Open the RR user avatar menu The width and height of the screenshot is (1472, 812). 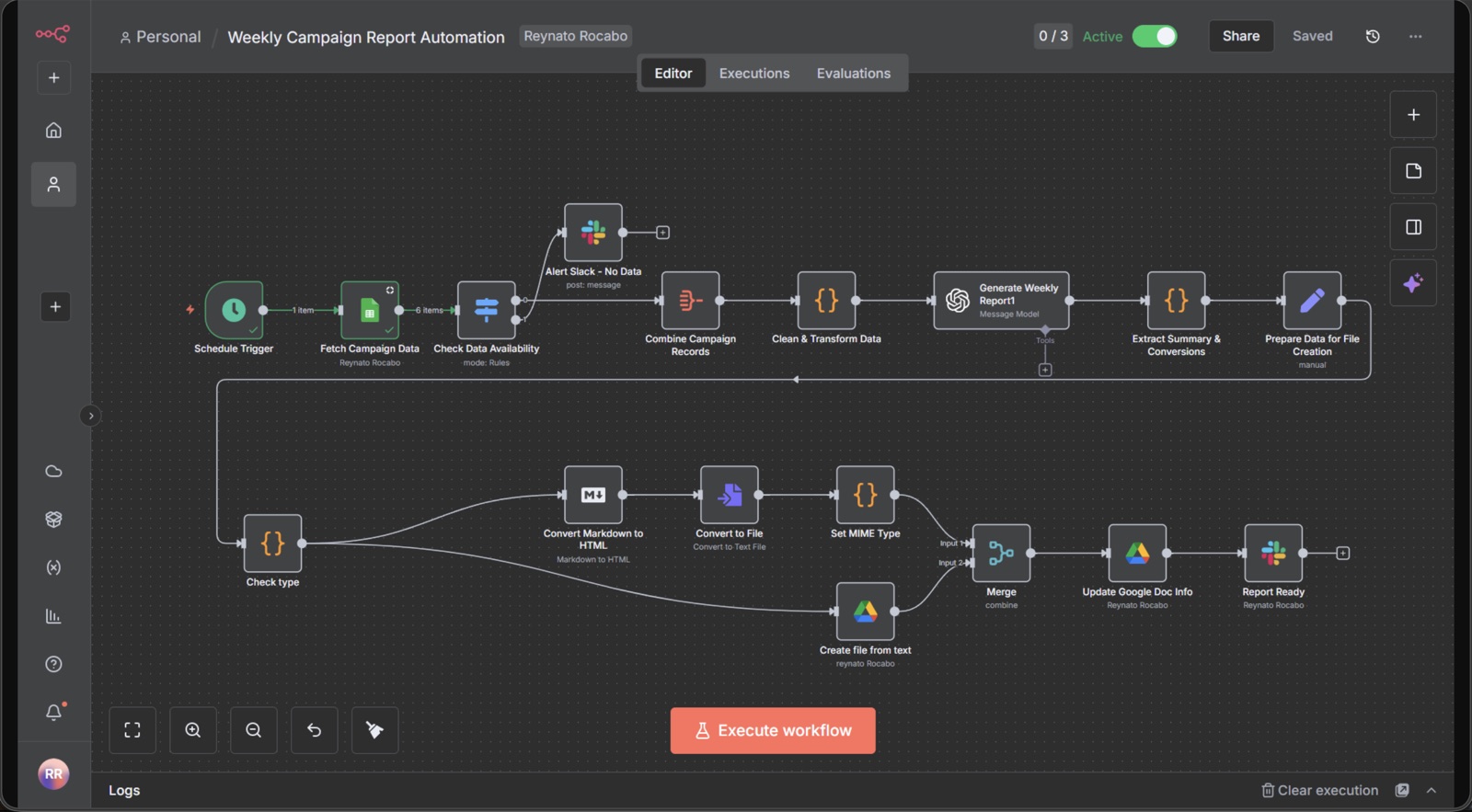(x=53, y=774)
